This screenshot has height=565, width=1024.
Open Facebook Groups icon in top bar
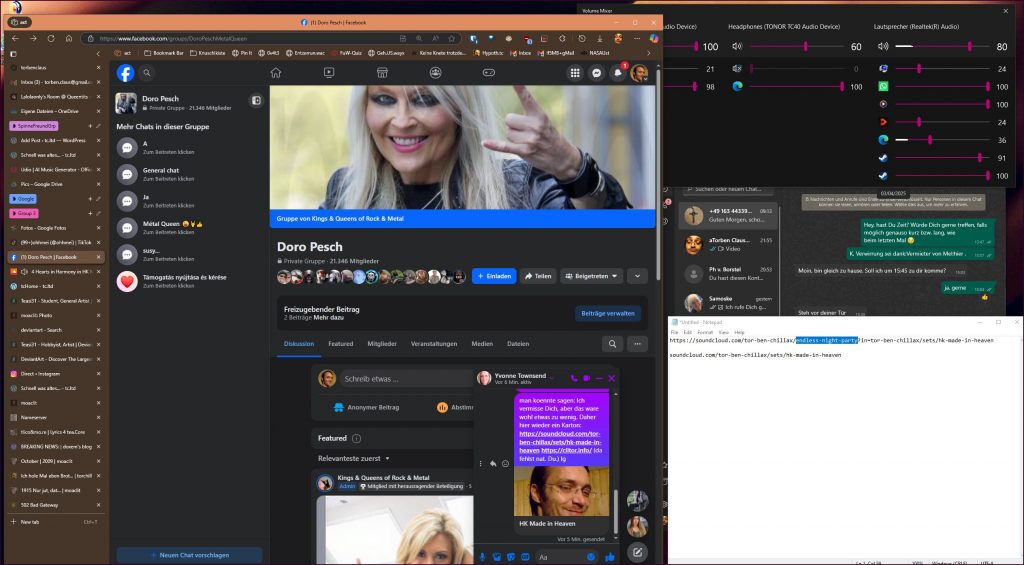click(436, 73)
